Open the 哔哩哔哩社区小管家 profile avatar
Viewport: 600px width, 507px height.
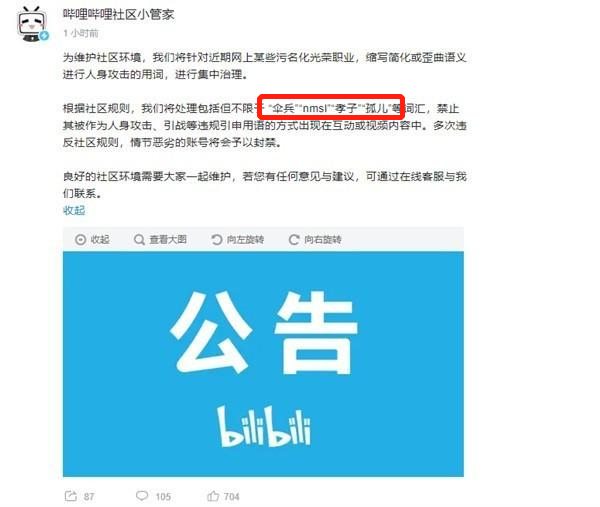(32, 24)
